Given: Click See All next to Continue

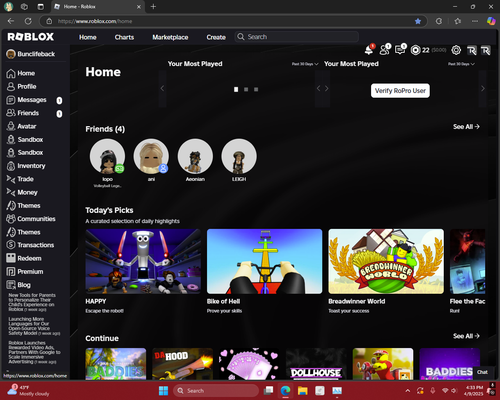Looking at the screenshot, I should [x=466, y=336].
